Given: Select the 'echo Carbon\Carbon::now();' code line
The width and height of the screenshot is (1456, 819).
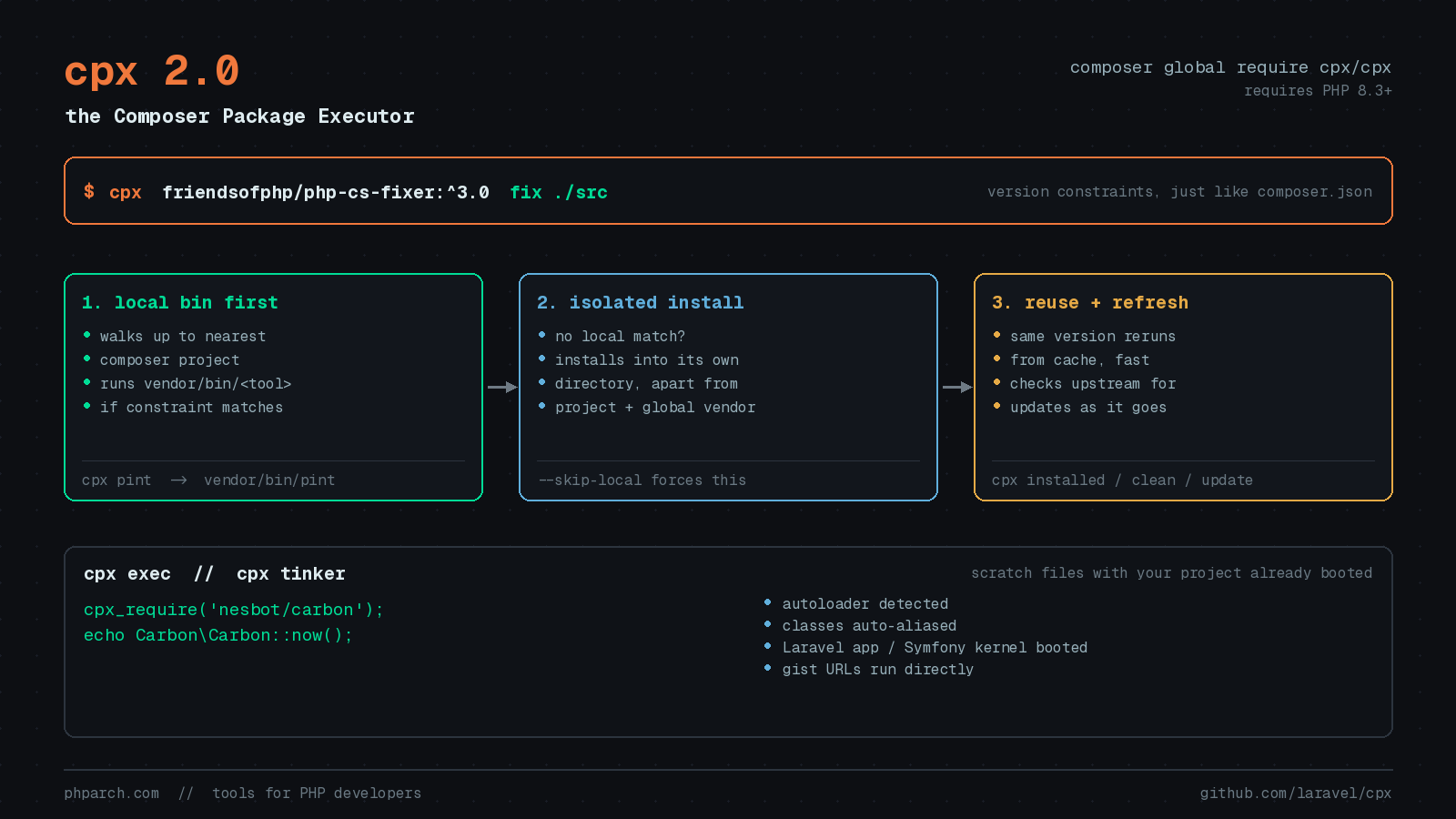Looking at the screenshot, I should click(x=218, y=635).
